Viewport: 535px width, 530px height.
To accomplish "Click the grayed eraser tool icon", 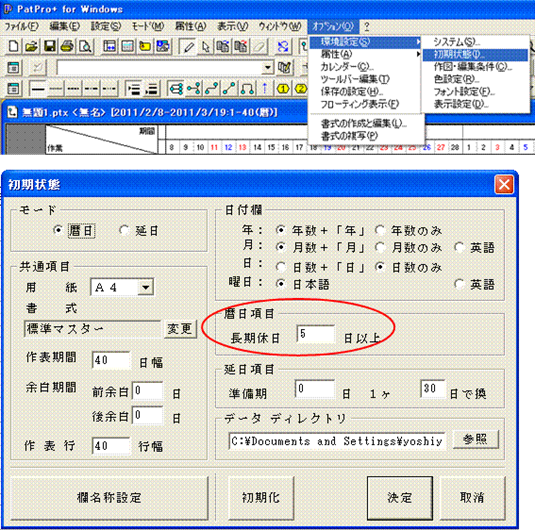I will (x=259, y=47).
